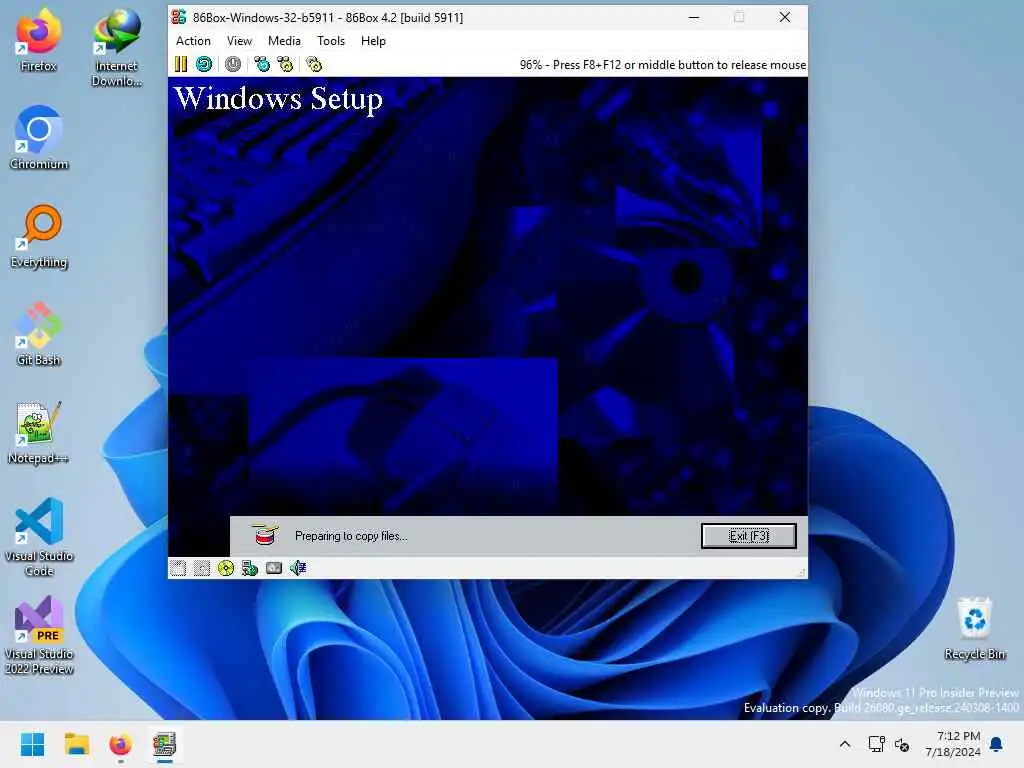Image resolution: width=1024 pixels, height=768 pixels.
Task: Open Firefox from the taskbar
Action: (120, 744)
